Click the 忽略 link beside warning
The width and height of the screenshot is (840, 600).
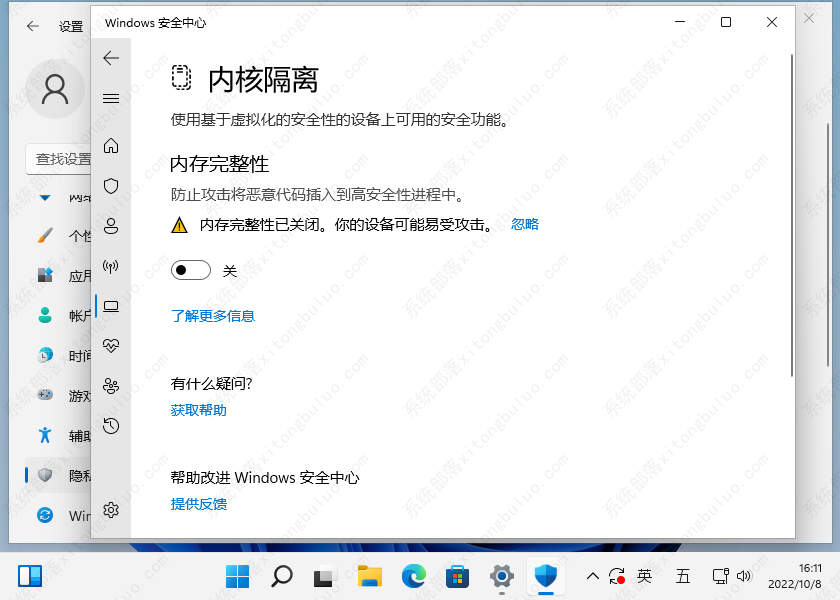[525, 225]
